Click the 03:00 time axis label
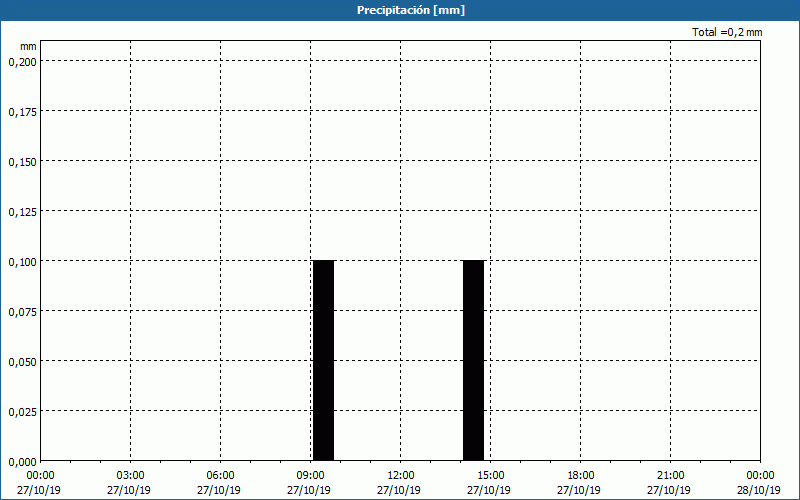The width and height of the screenshot is (800, 500). click(x=131, y=476)
